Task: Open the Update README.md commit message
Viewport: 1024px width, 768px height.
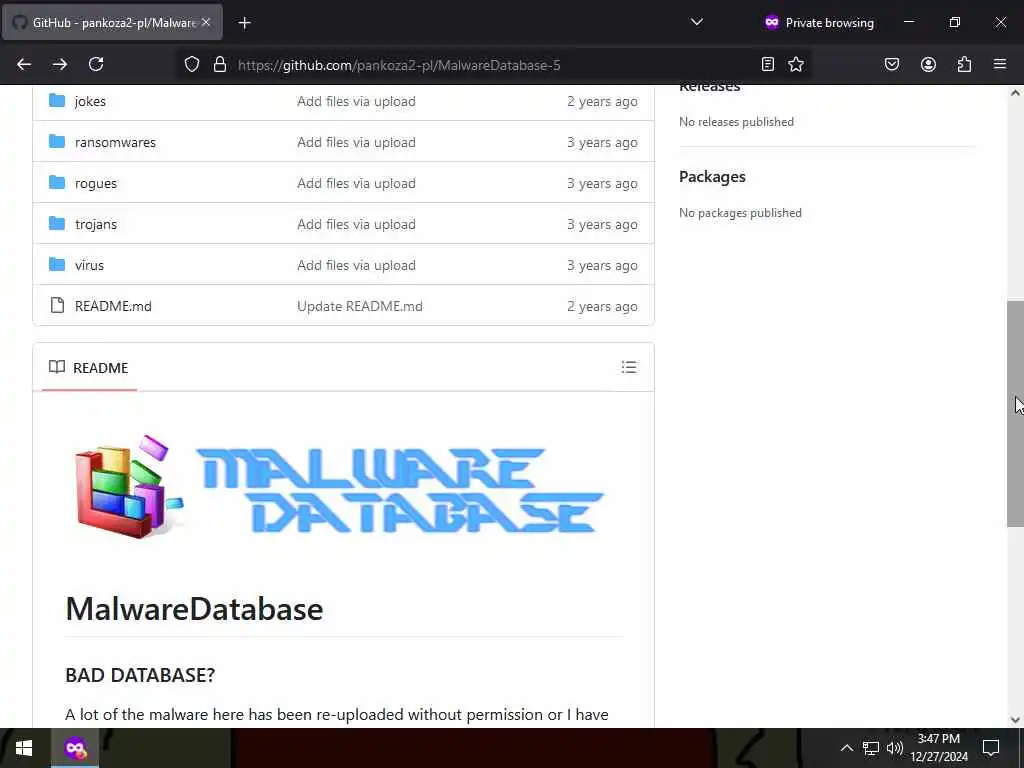Action: click(360, 306)
